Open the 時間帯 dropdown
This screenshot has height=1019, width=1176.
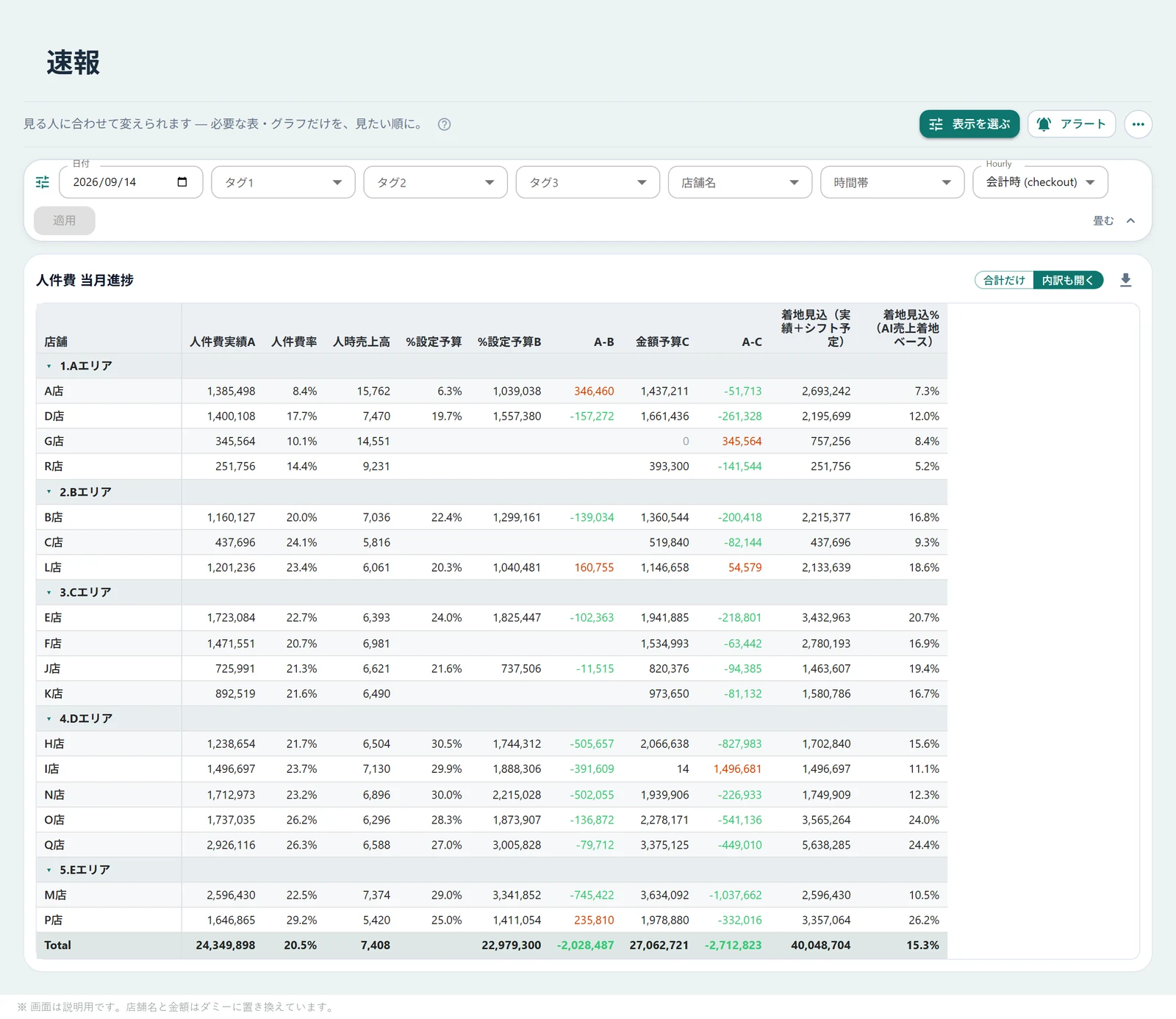pos(892,182)
